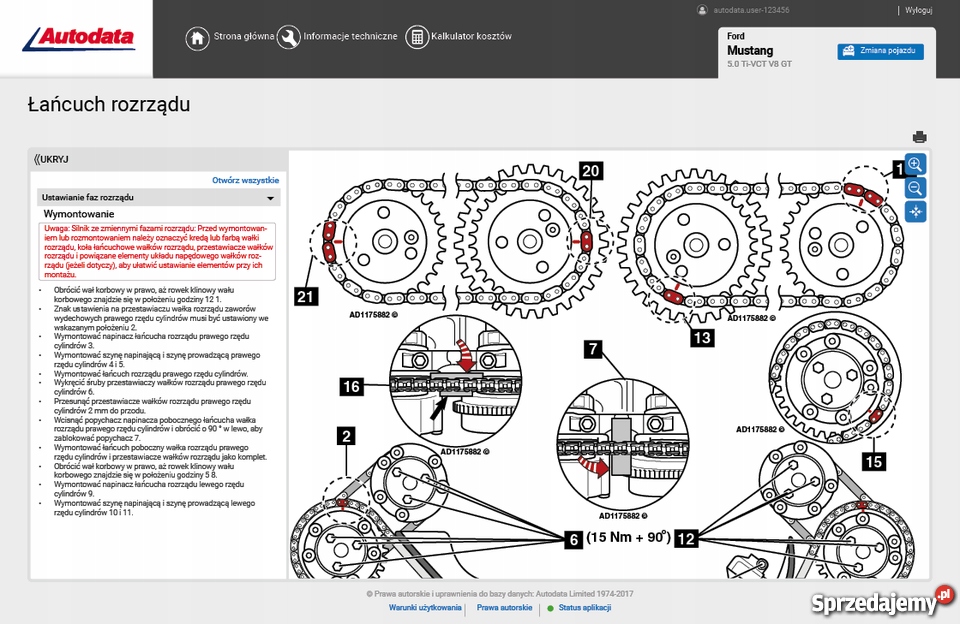Click the user profile icon
Viewport: 960px width, 624px height.
[702, 10]
